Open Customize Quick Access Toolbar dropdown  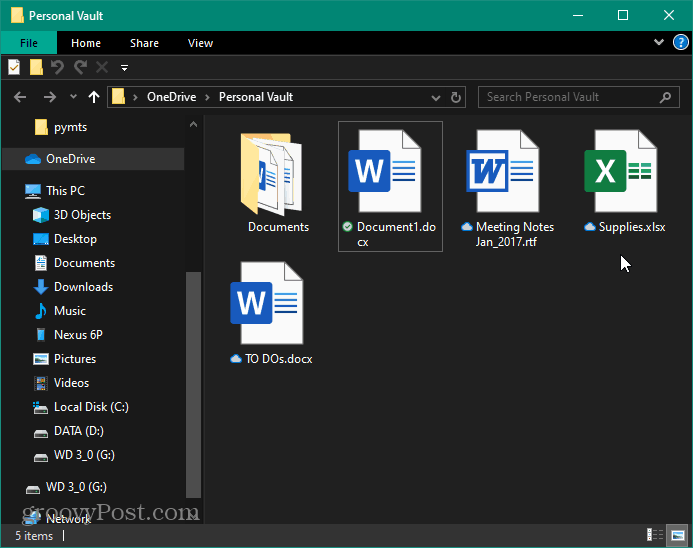[x=125, y=68]
